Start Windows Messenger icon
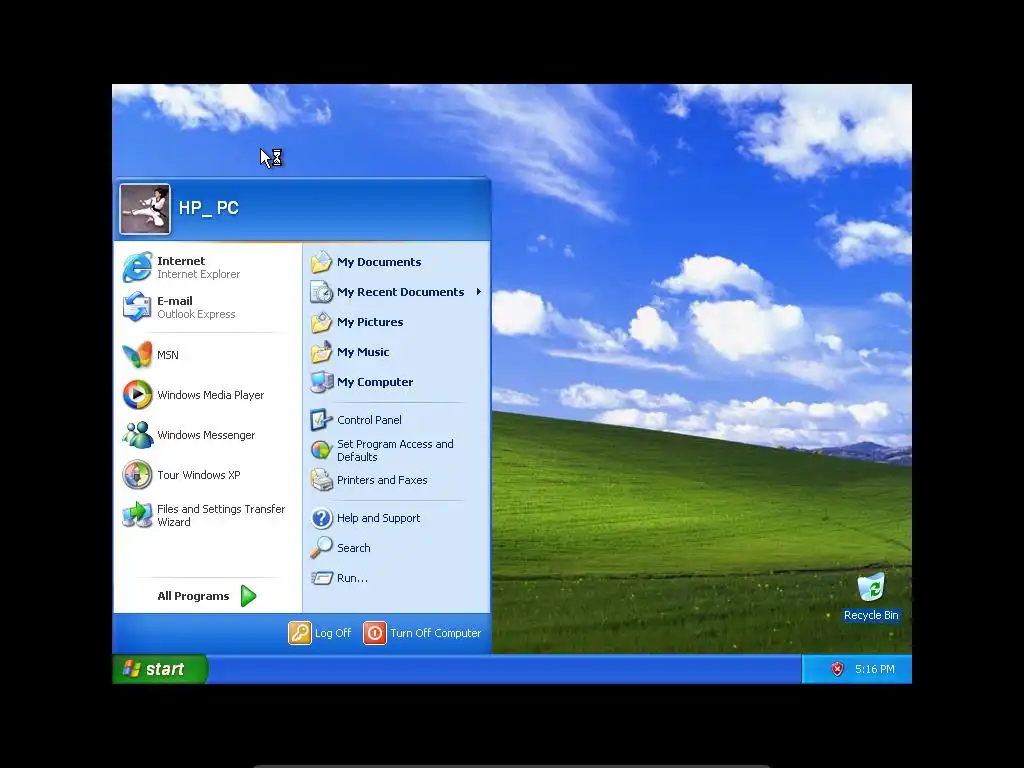This screenshot has height=768, width=1024. click(x=137, y=435)
